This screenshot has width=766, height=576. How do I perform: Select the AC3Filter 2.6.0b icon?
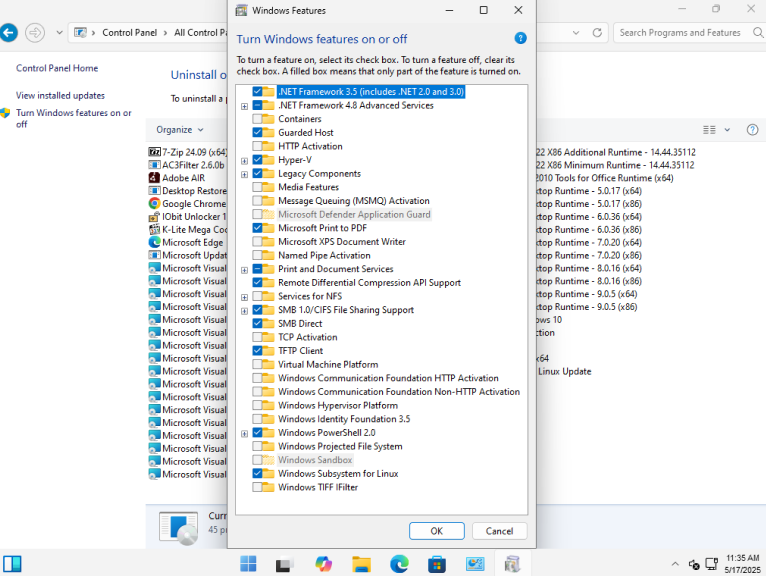coord(154,165)
